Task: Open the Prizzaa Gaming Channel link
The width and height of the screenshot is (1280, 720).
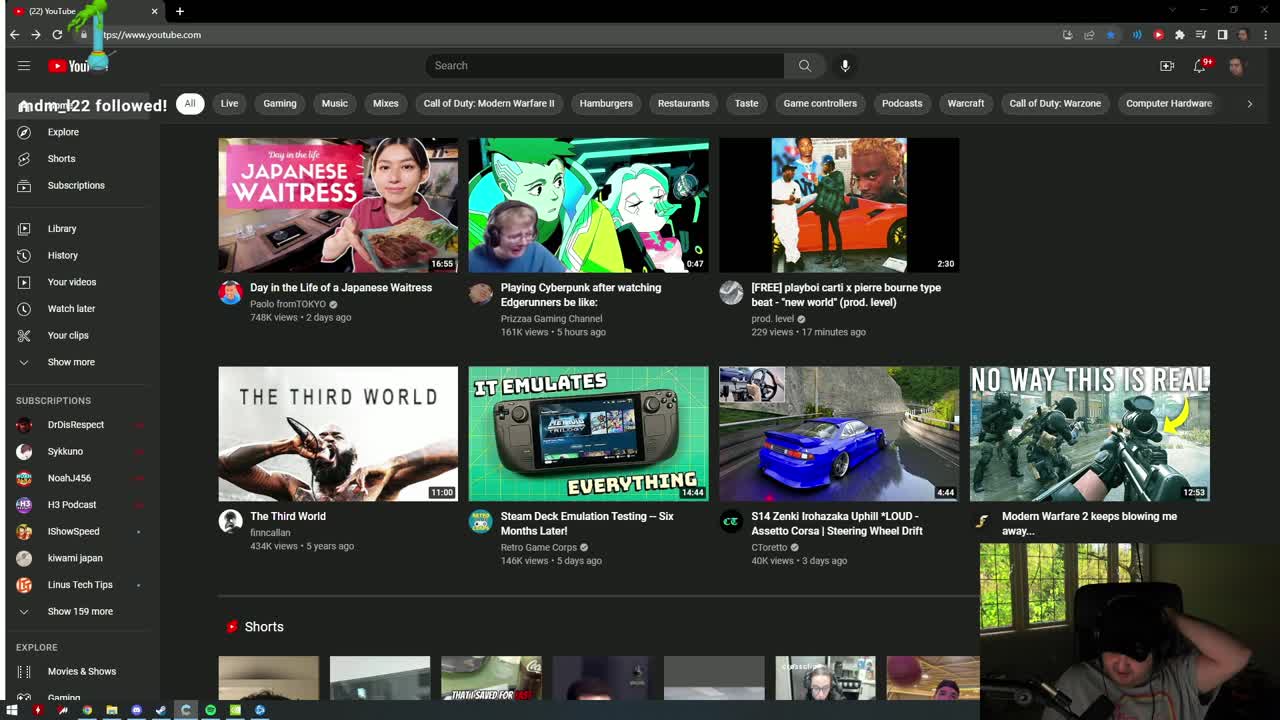Action: 551,319
